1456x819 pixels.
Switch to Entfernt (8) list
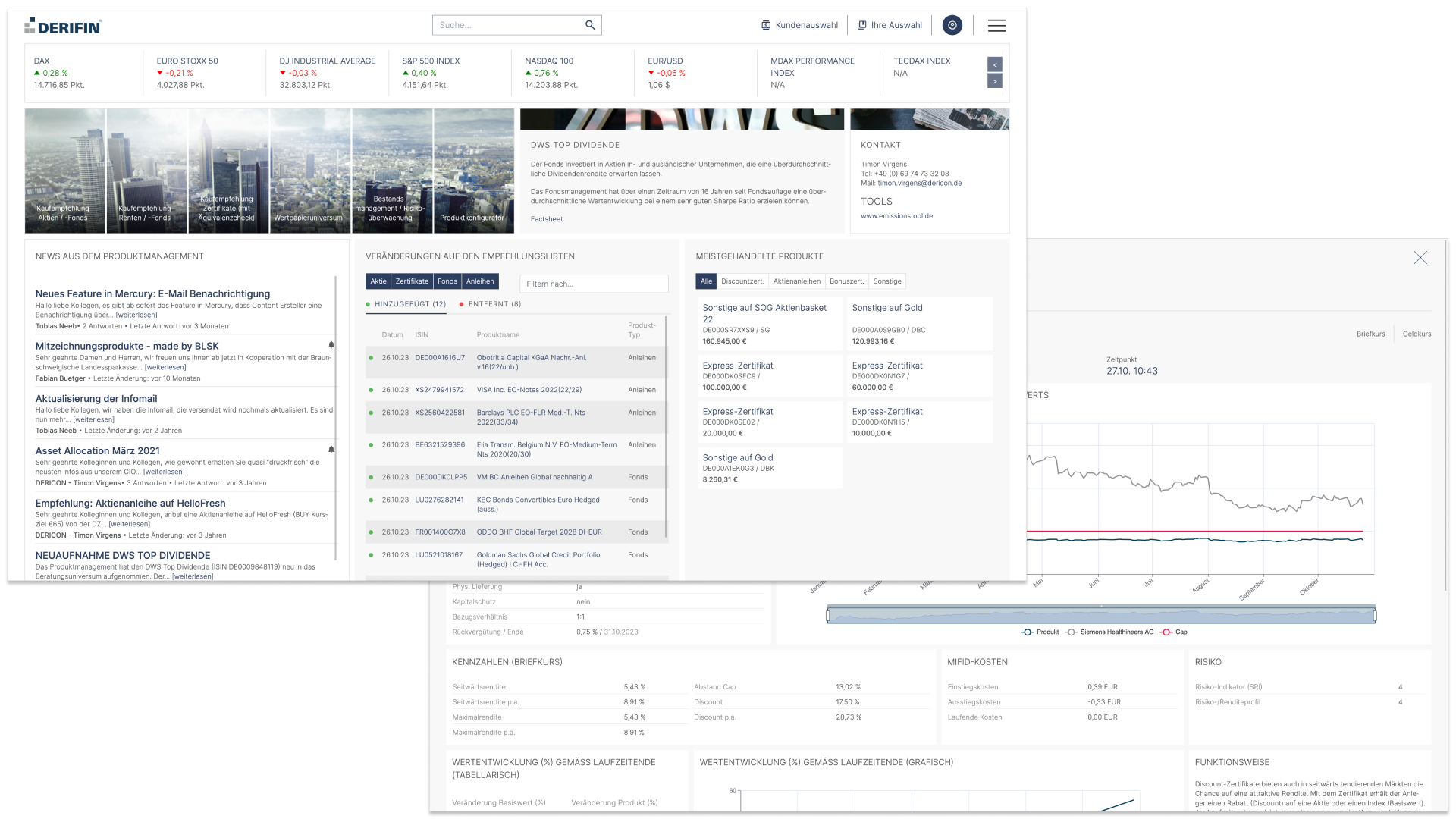490,304
